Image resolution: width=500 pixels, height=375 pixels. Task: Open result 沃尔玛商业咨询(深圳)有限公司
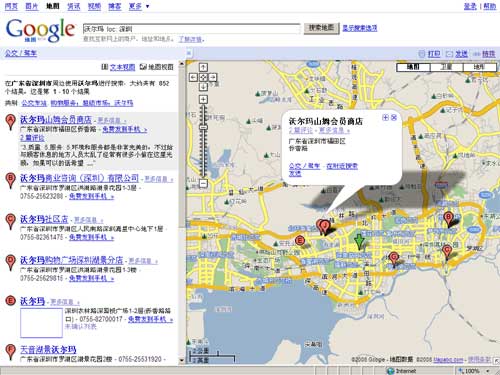79,178
